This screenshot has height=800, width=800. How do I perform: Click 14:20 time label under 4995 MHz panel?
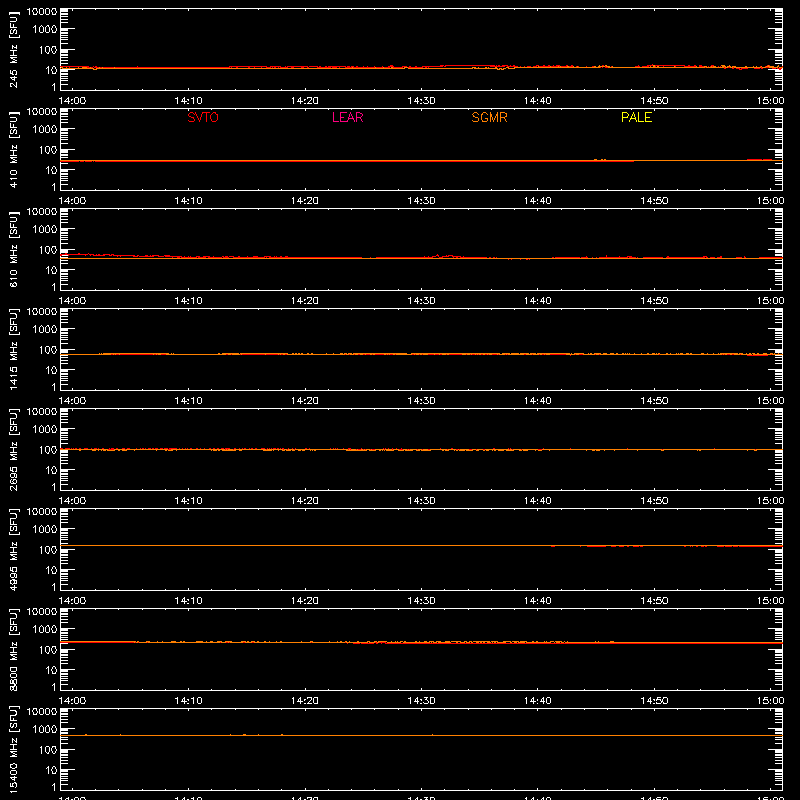[x=305, y=601]
